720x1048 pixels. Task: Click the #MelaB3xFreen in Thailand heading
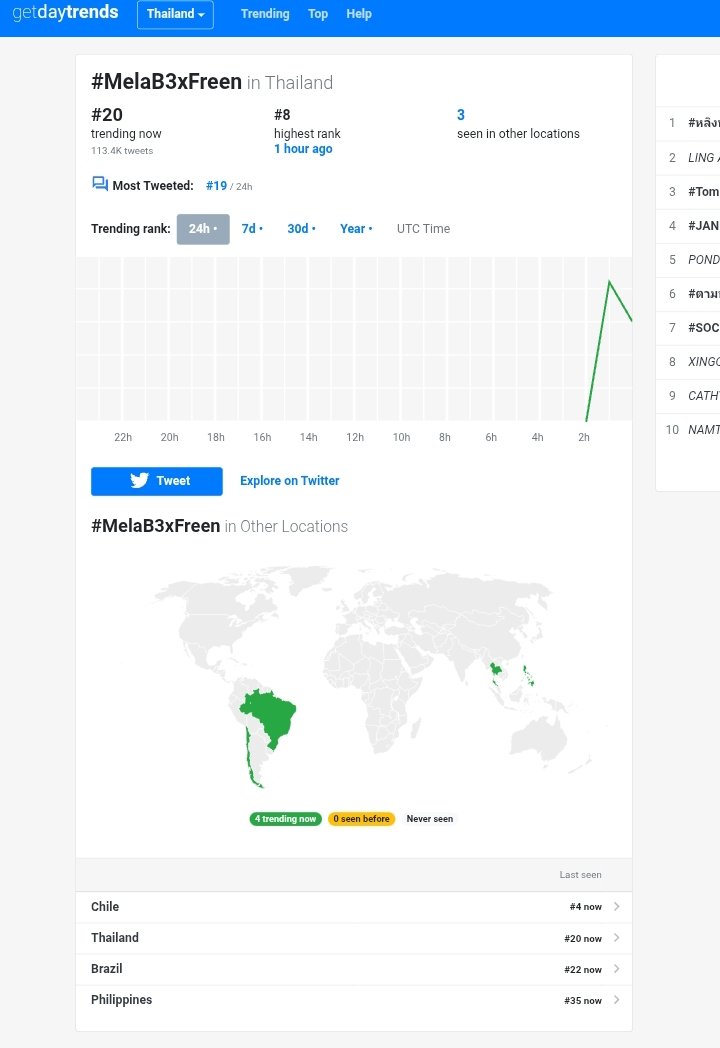(x=212, y=82)
